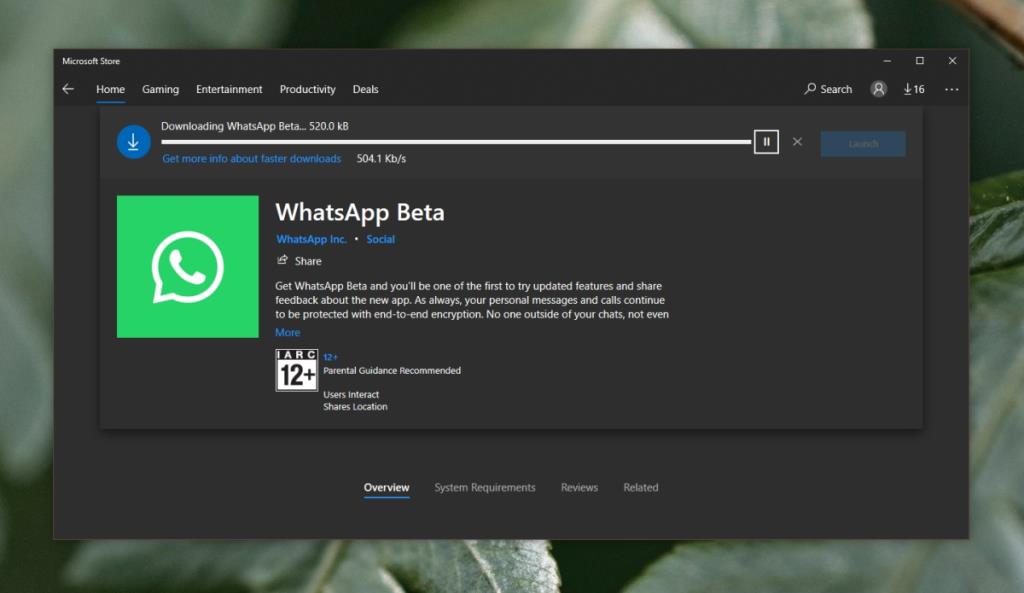
Task: Select the System Requirements tab
Action: pyautogui.click(x=484, y=487)
